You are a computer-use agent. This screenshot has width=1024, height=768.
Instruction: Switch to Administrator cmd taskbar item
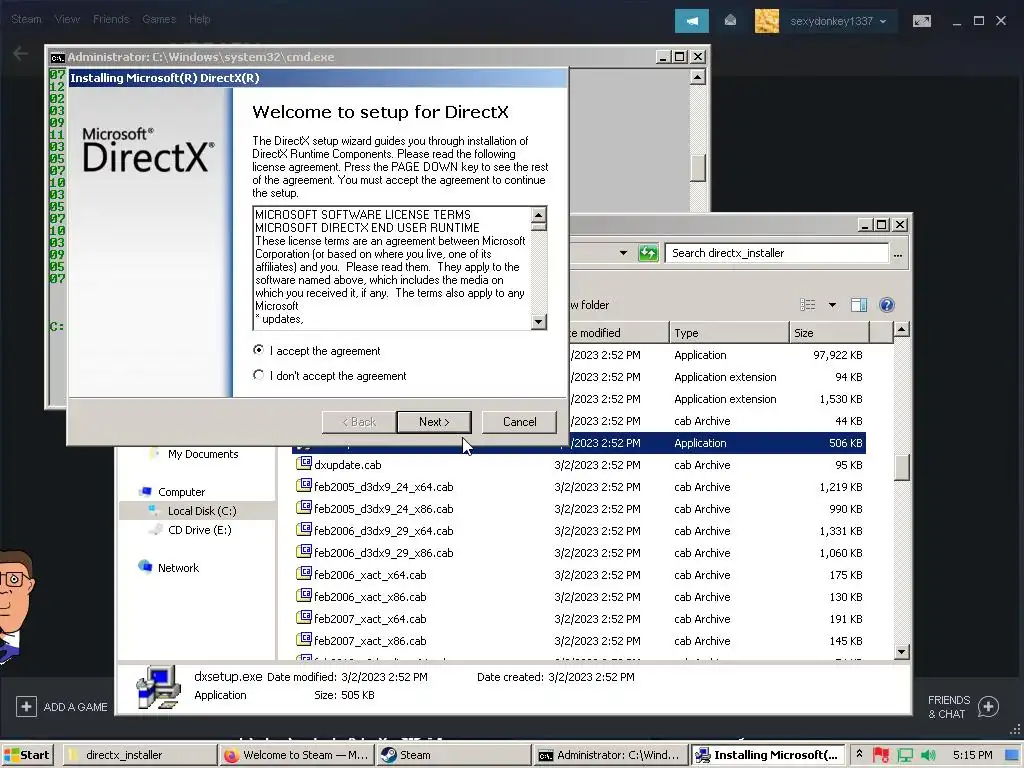point(611,755)
